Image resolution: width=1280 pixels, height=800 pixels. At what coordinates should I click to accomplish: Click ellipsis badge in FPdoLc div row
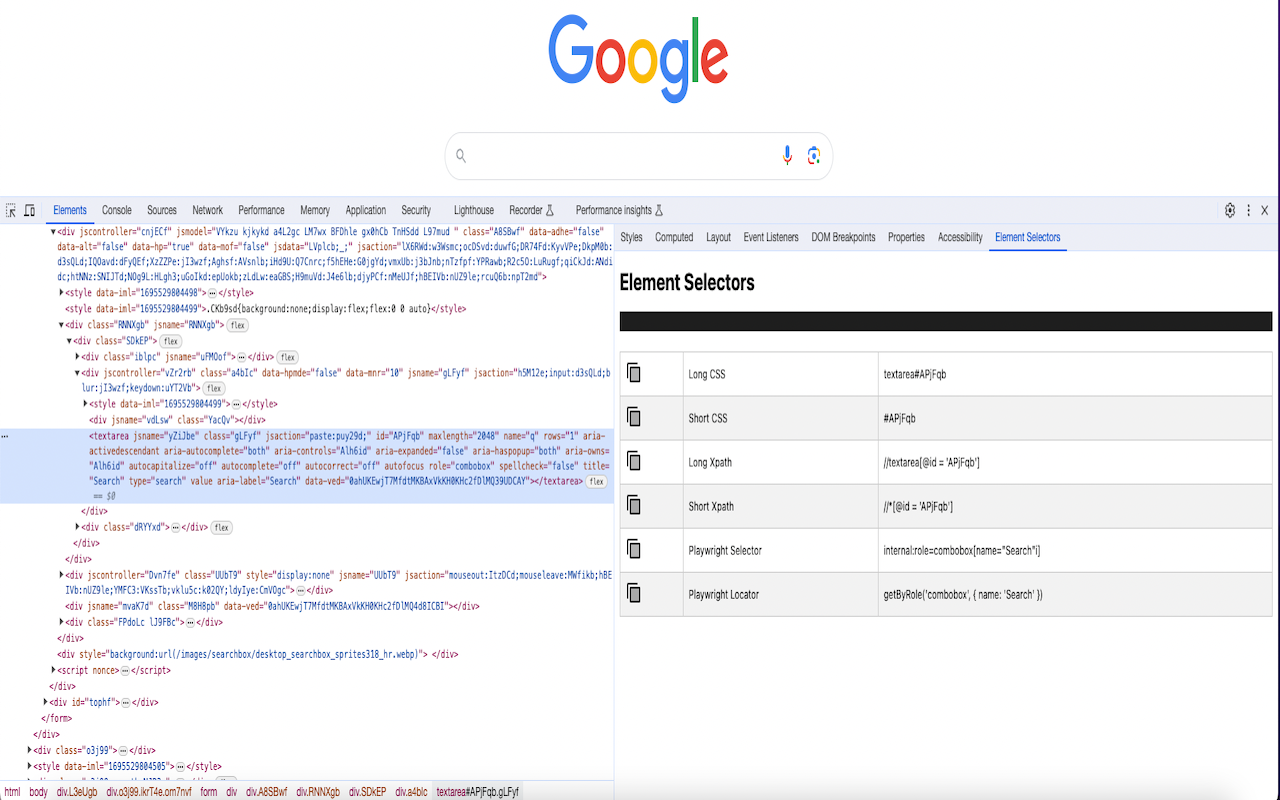pos(190,622)
